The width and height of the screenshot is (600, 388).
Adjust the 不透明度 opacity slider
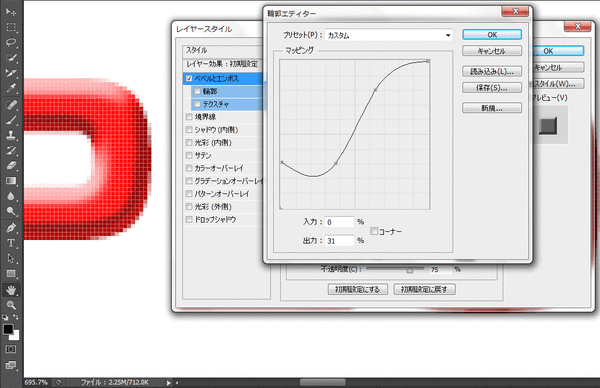(x=409, y=270)
